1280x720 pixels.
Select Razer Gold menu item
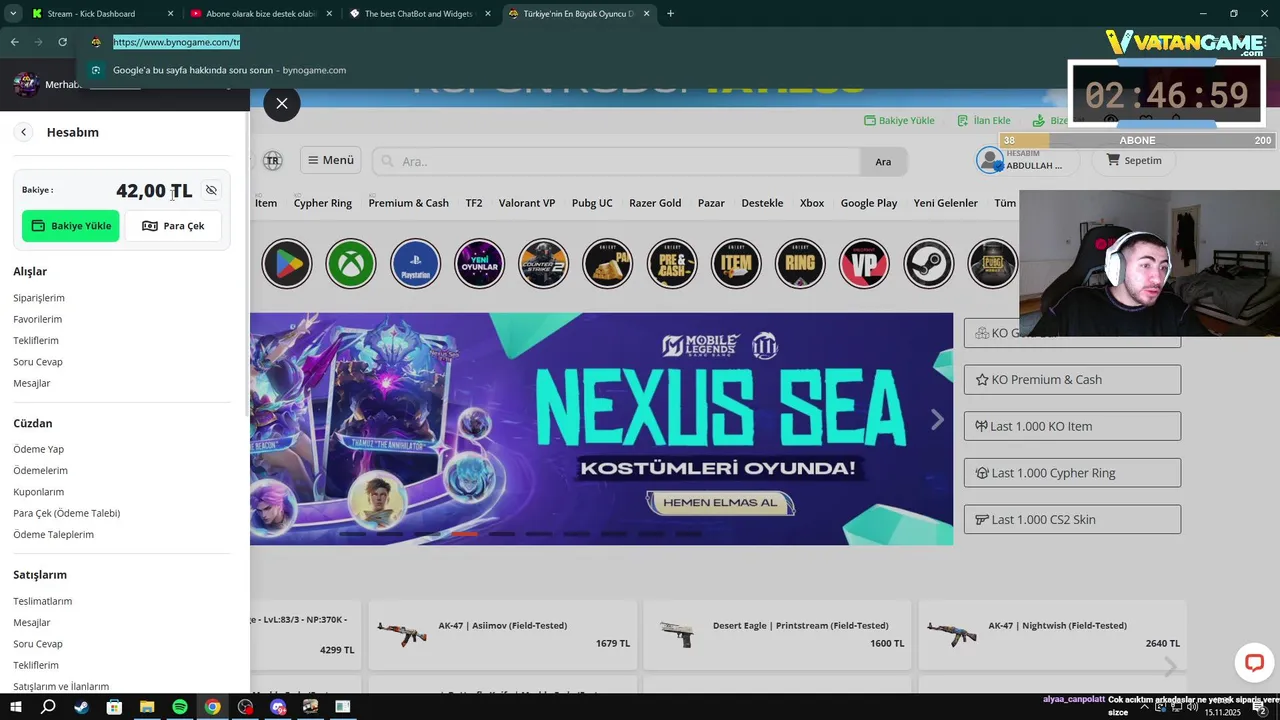(x=655, y=203)
